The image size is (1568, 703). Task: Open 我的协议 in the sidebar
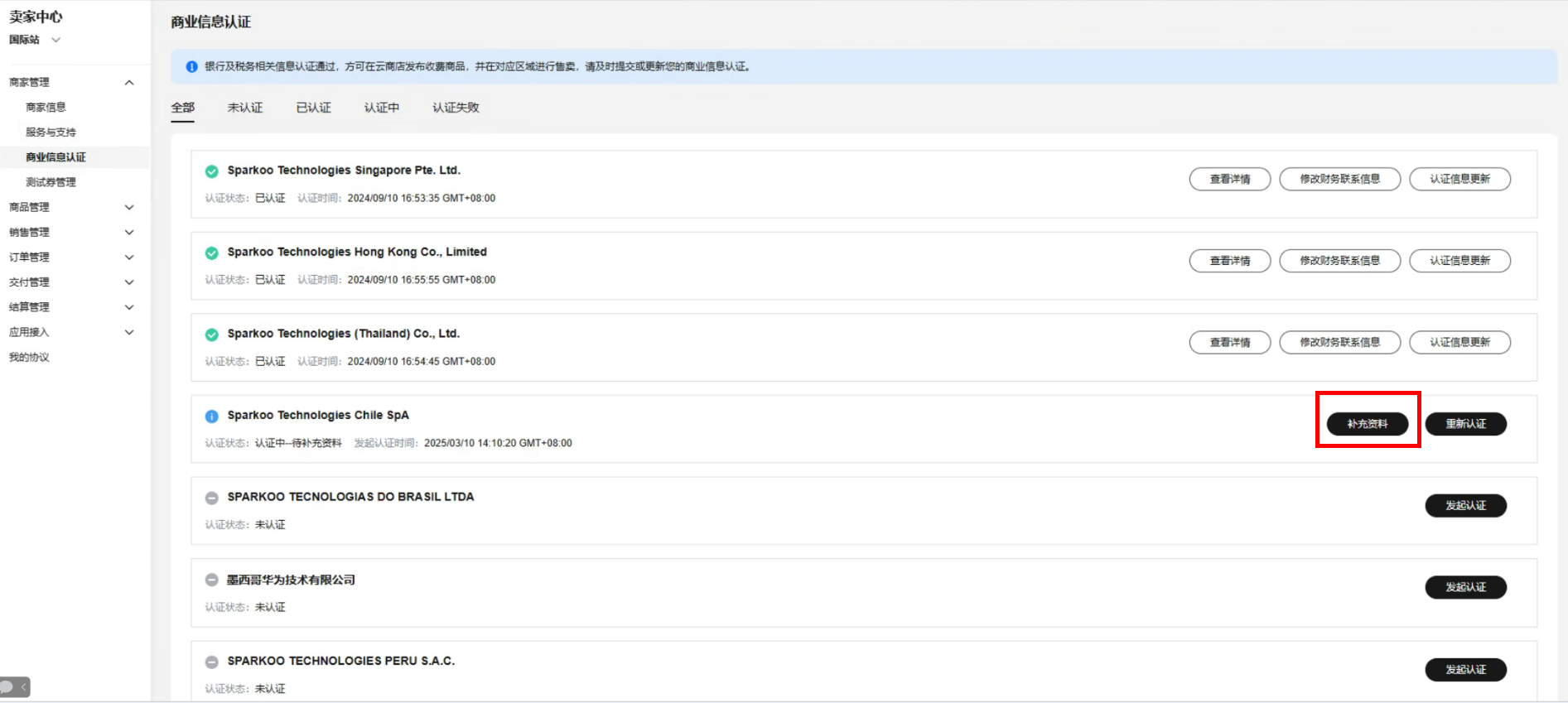pyautogui.click(x=29, y=358)
